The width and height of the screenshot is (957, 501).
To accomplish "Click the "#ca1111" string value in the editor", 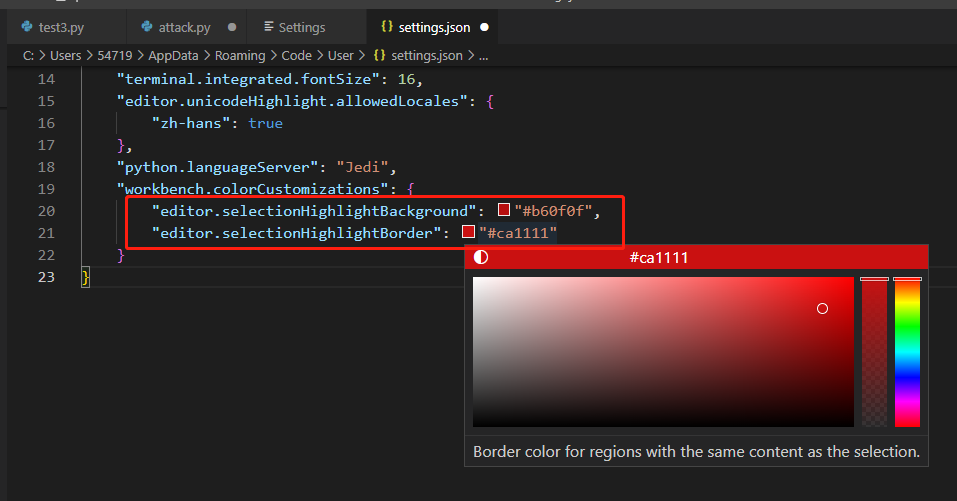I will pos(518,233).
